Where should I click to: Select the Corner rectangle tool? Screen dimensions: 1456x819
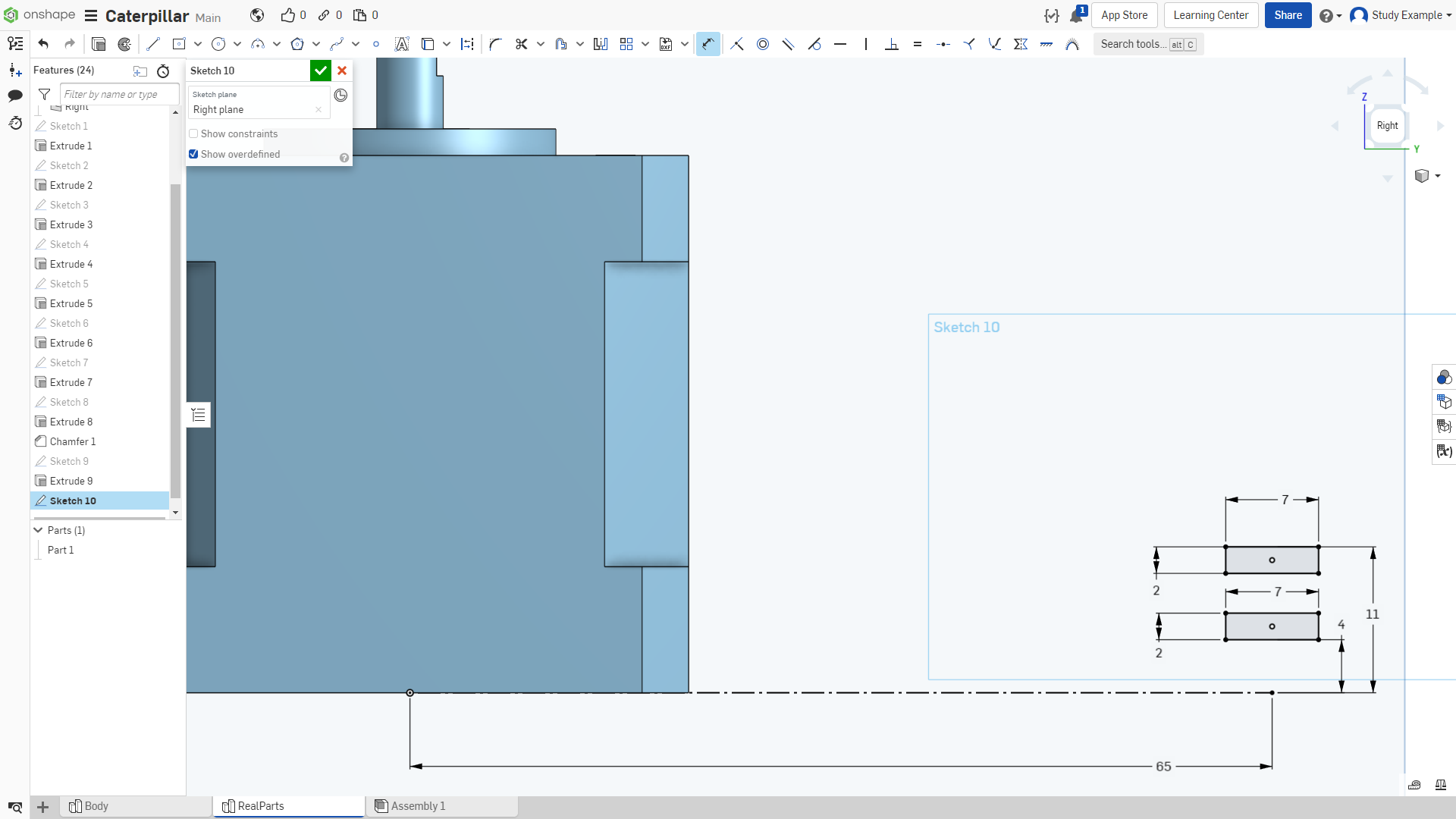(179, 44)
